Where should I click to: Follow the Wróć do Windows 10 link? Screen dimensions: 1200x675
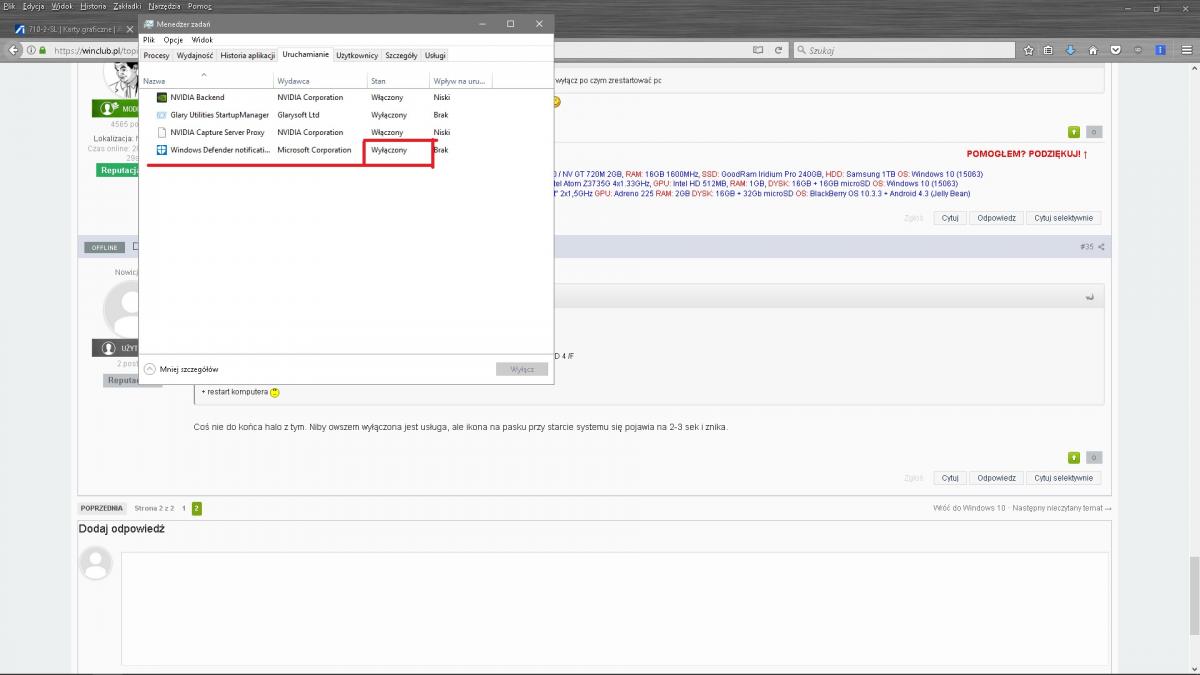click(x=969, y=508)
